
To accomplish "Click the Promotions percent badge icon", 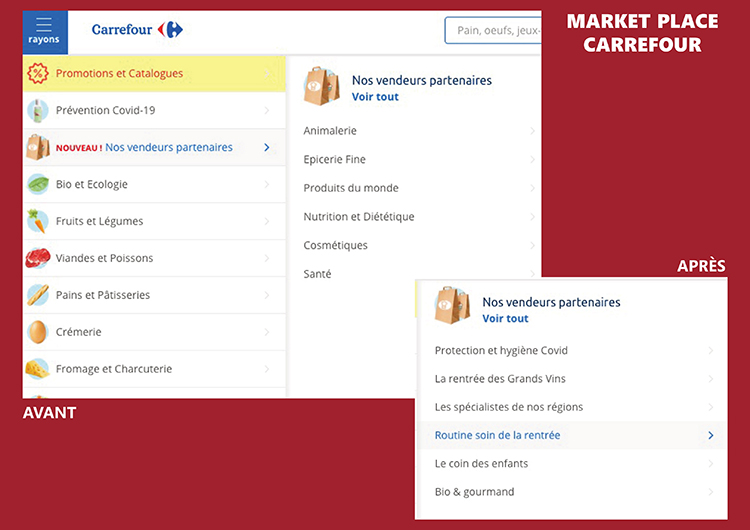I will pyautogui.click(x=37, y=74).
